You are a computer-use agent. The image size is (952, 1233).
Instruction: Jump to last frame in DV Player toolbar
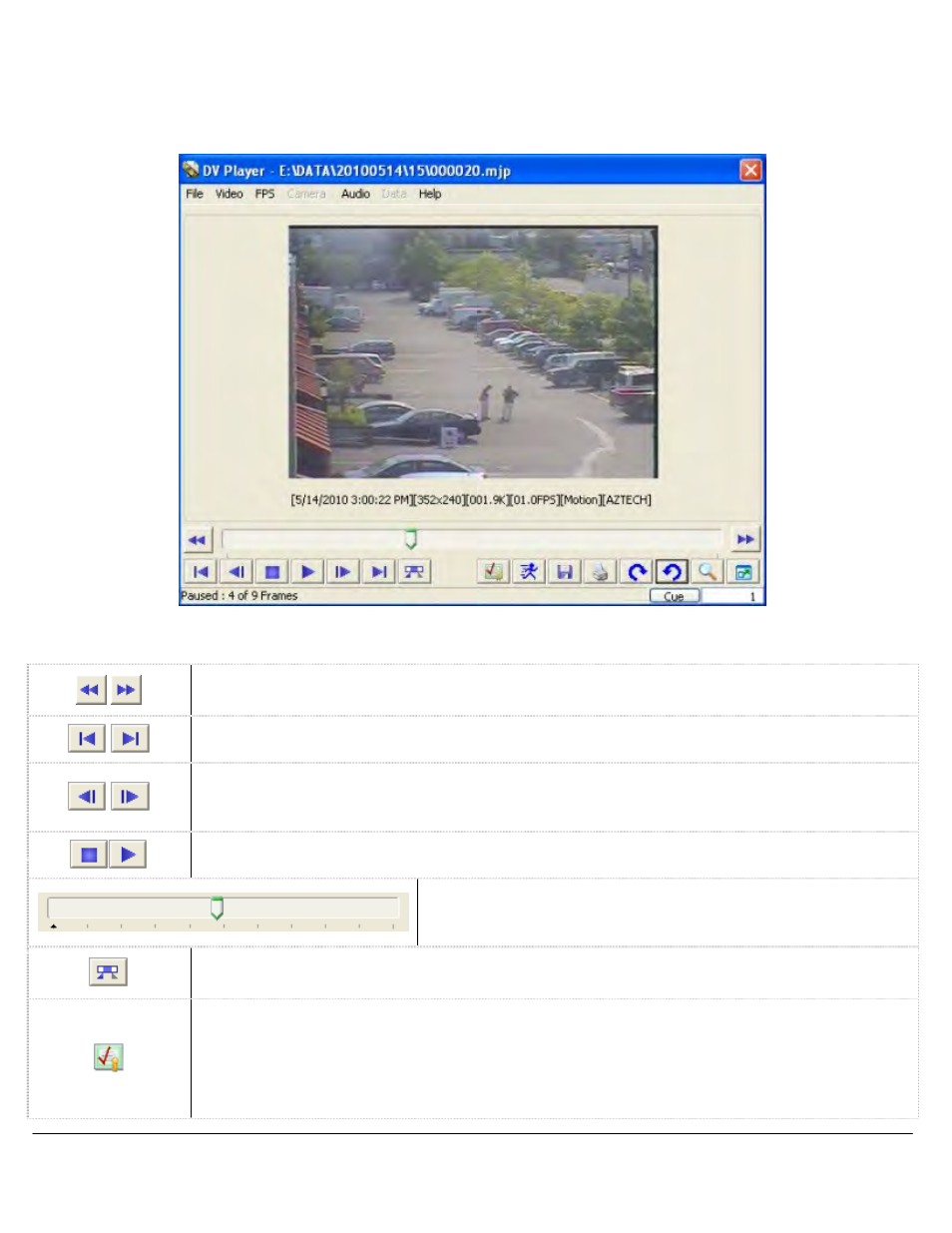tap(378, 572)
